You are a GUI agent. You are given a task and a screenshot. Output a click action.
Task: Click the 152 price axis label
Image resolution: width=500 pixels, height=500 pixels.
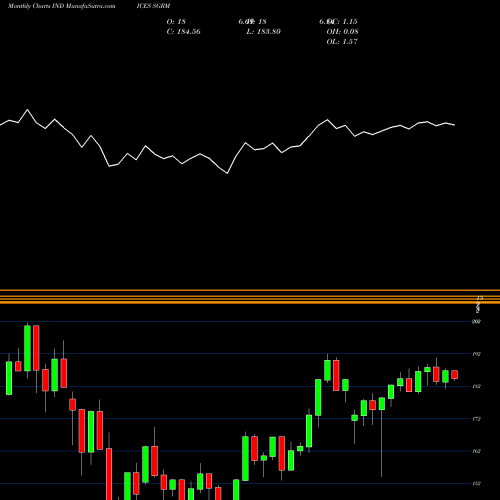pyautogui.click(x=477, y=483)
